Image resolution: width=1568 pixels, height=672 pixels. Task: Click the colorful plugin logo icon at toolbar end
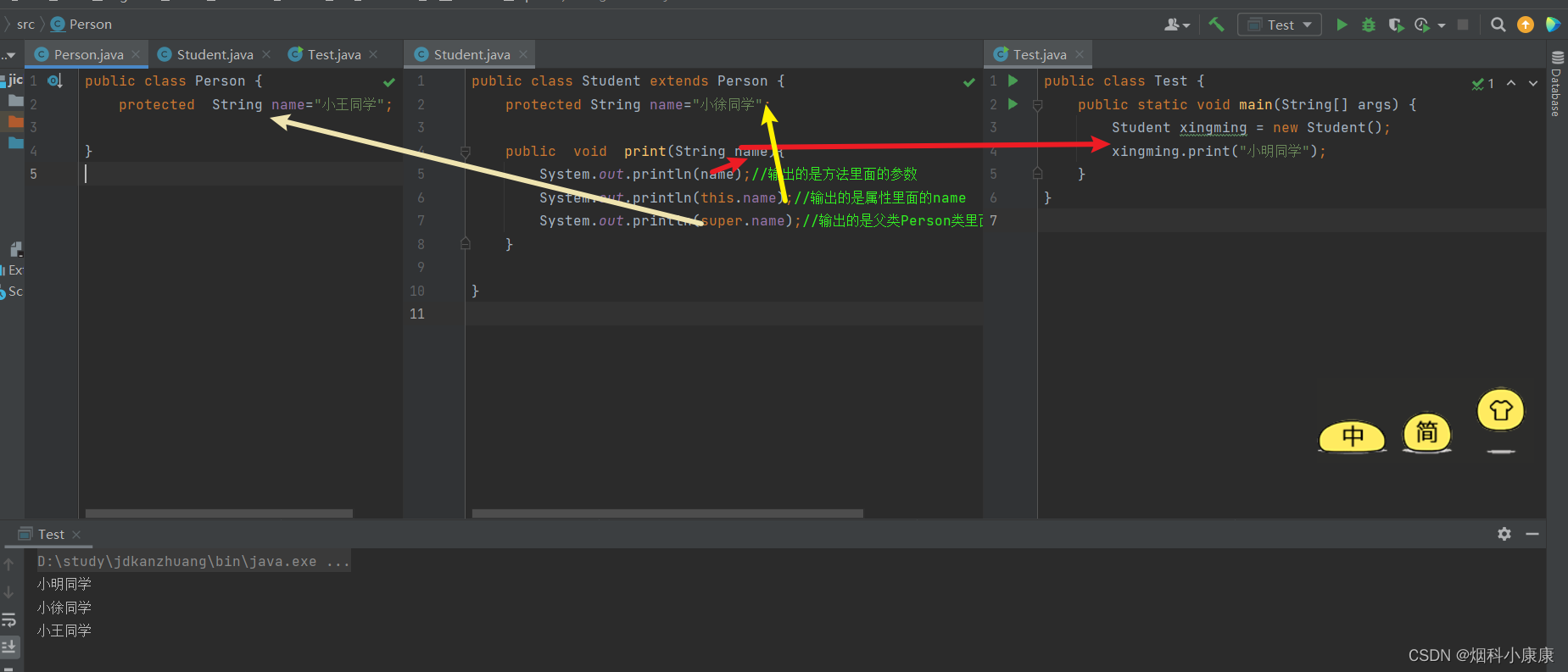click(1553, 25)
